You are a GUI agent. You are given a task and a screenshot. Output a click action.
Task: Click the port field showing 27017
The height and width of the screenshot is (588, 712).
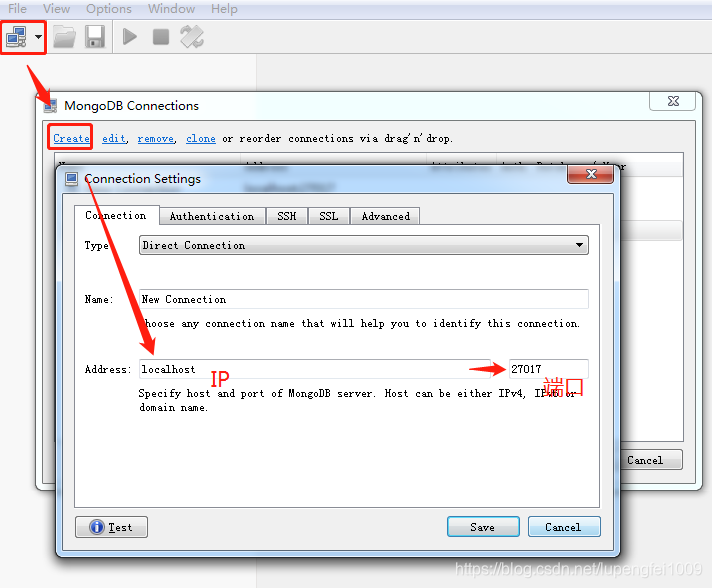pyautogui.click(x=549, y=369)
